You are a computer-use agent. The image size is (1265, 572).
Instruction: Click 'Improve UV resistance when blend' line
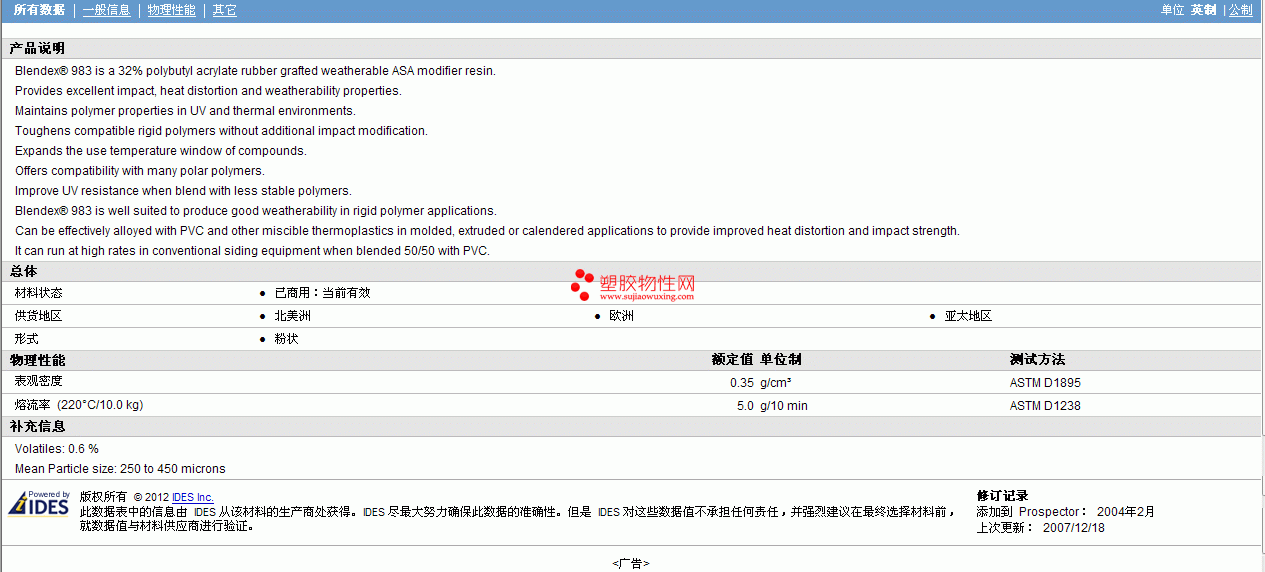click(183, 191)
